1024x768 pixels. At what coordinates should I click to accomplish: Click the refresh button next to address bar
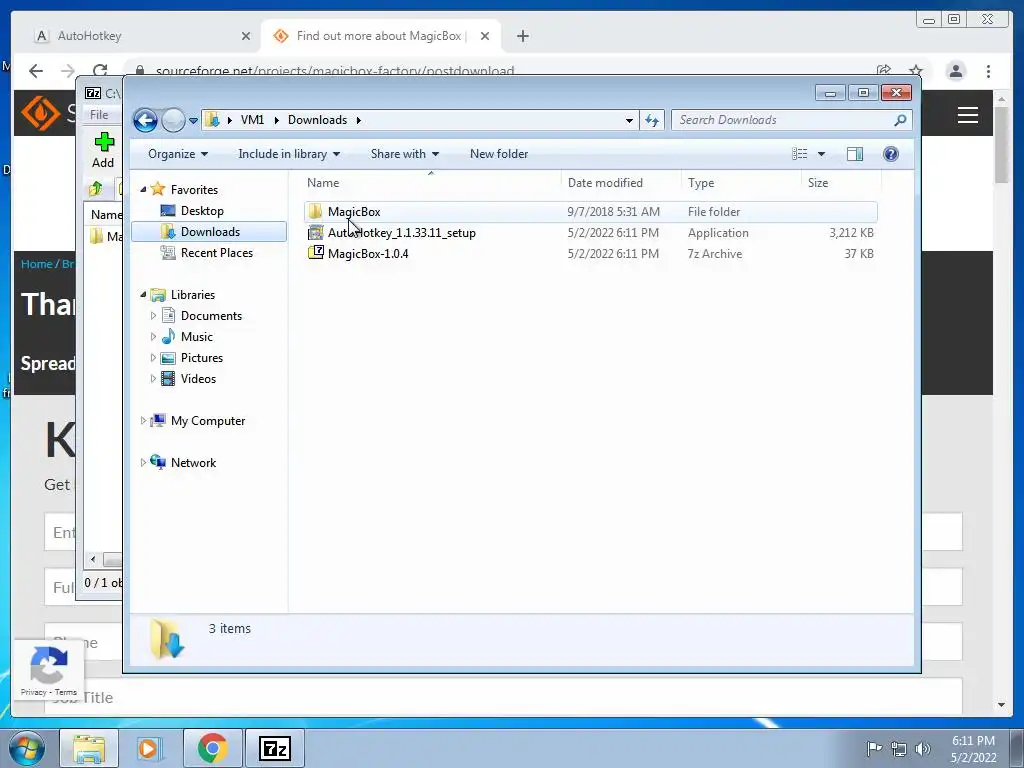(x=652, y=120)
